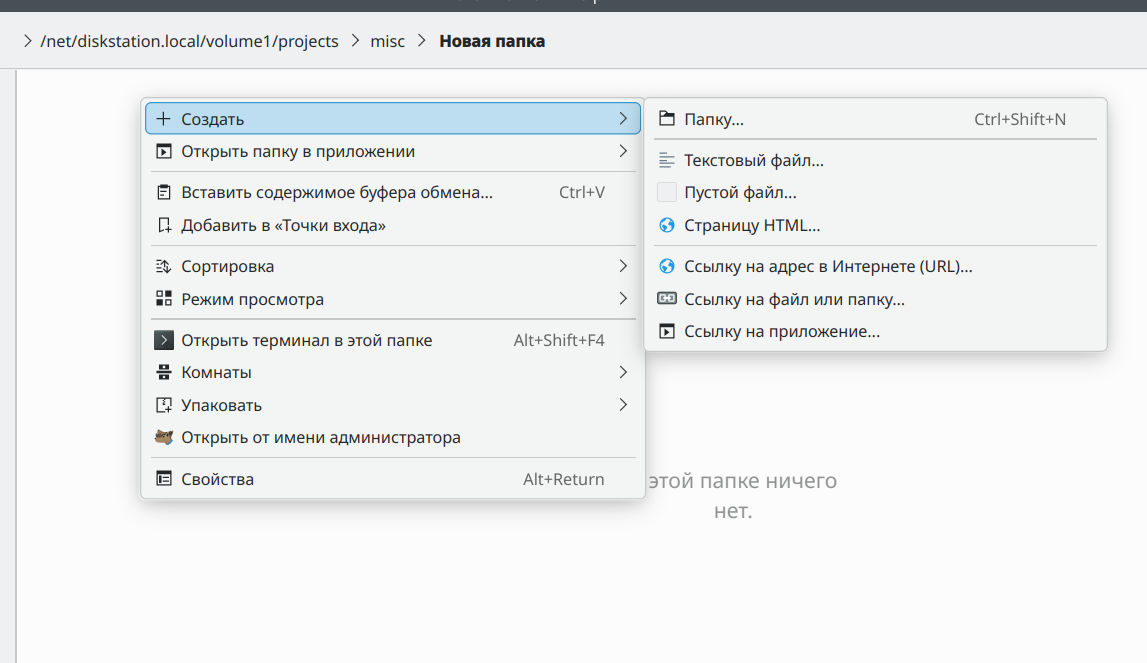The image size is (1147, 663).
Task: Click the archive icon beside «Упаковать»
Action: click(164, 405)
